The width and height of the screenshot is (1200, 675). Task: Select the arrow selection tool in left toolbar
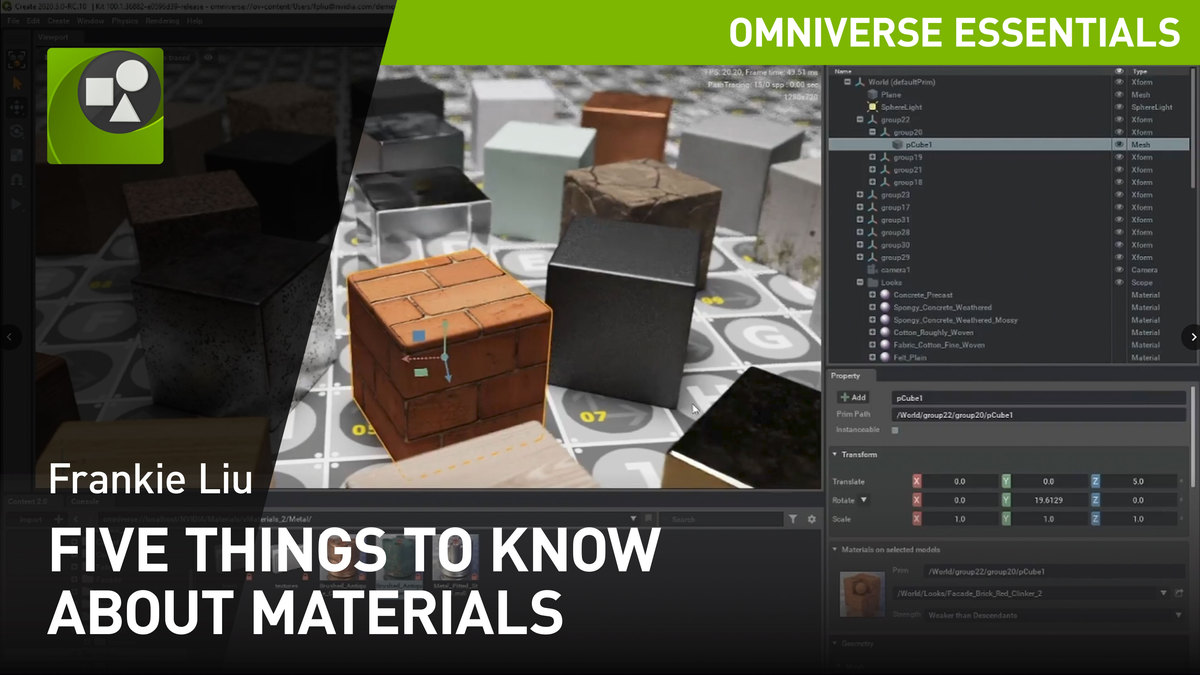tap(17, 83)
